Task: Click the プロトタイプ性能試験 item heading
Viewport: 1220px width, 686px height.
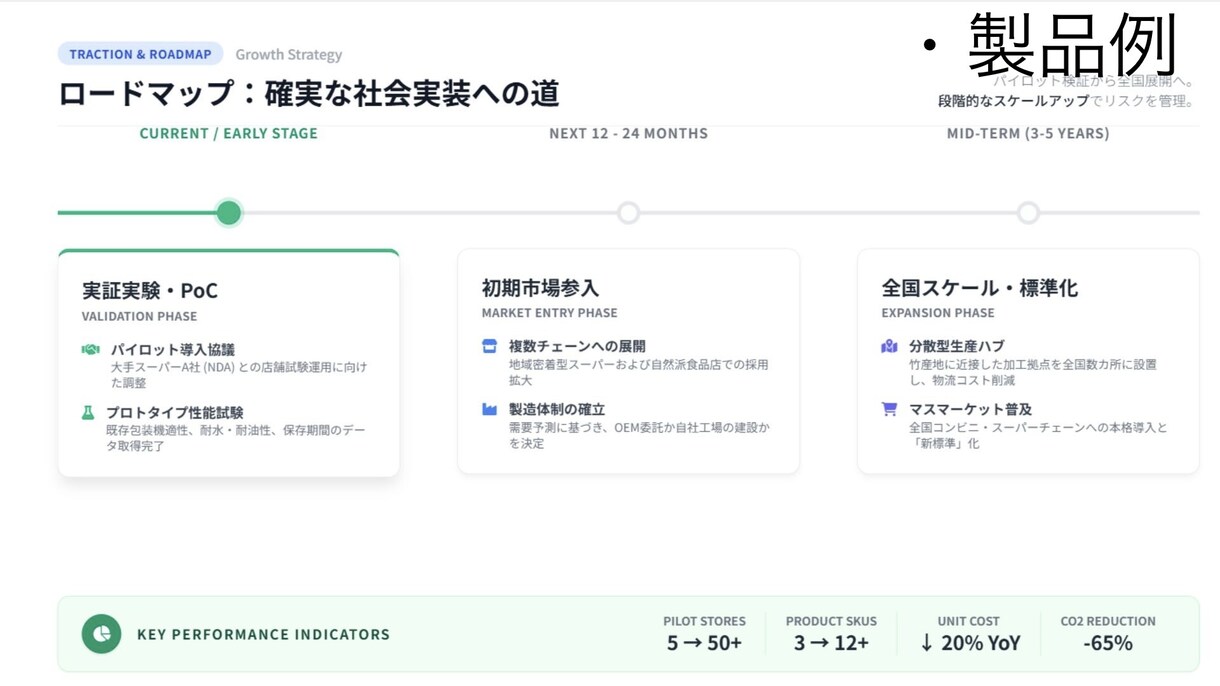Action: click(174, 412)
